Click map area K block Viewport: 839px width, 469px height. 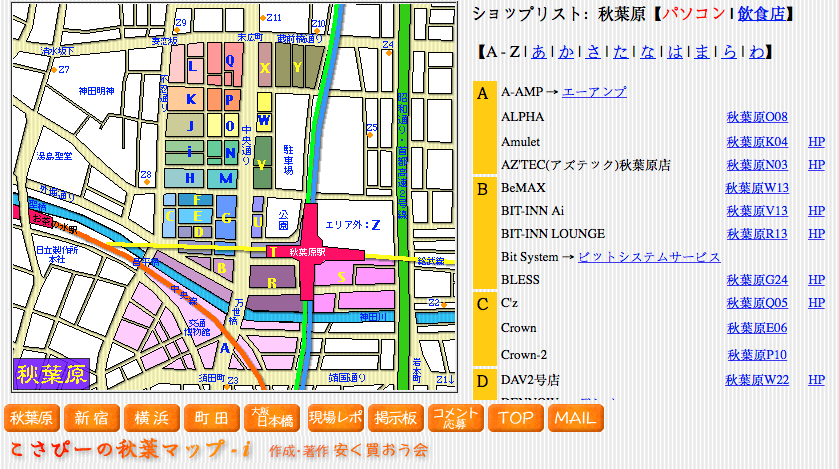(189, 98)
